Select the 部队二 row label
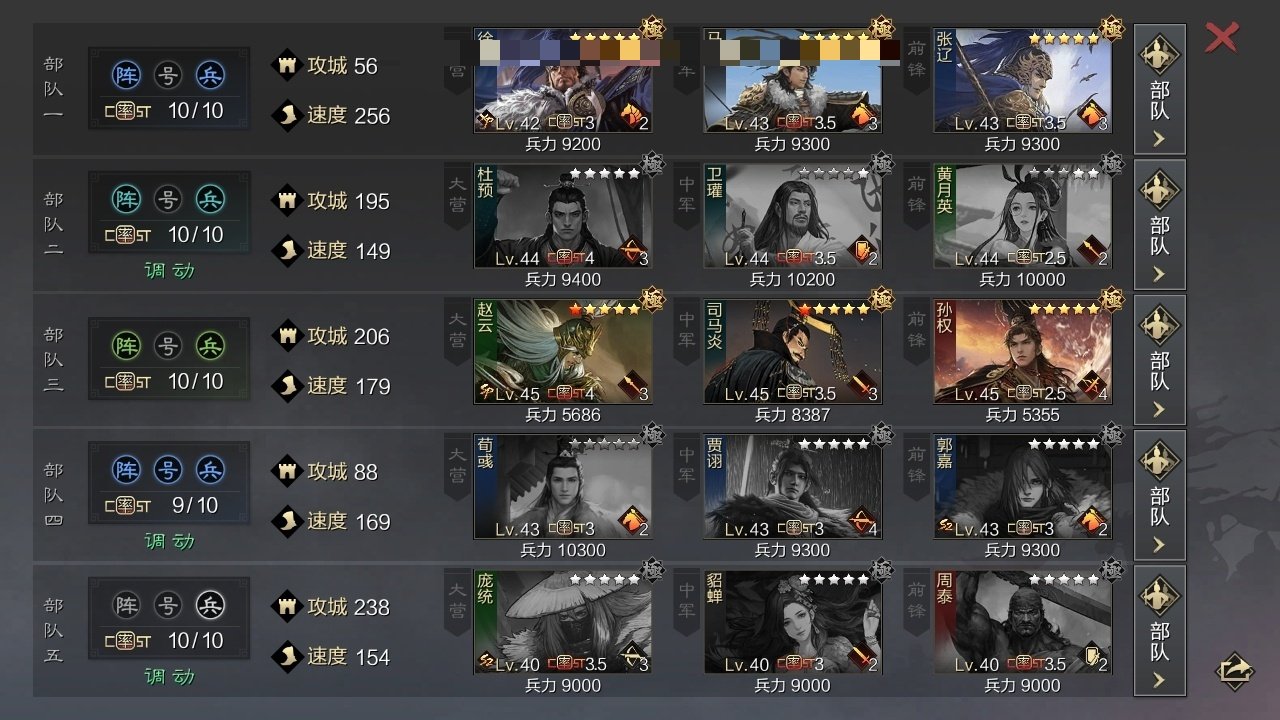This screenshot has height=720, width=1280. [x=53, y=225]
